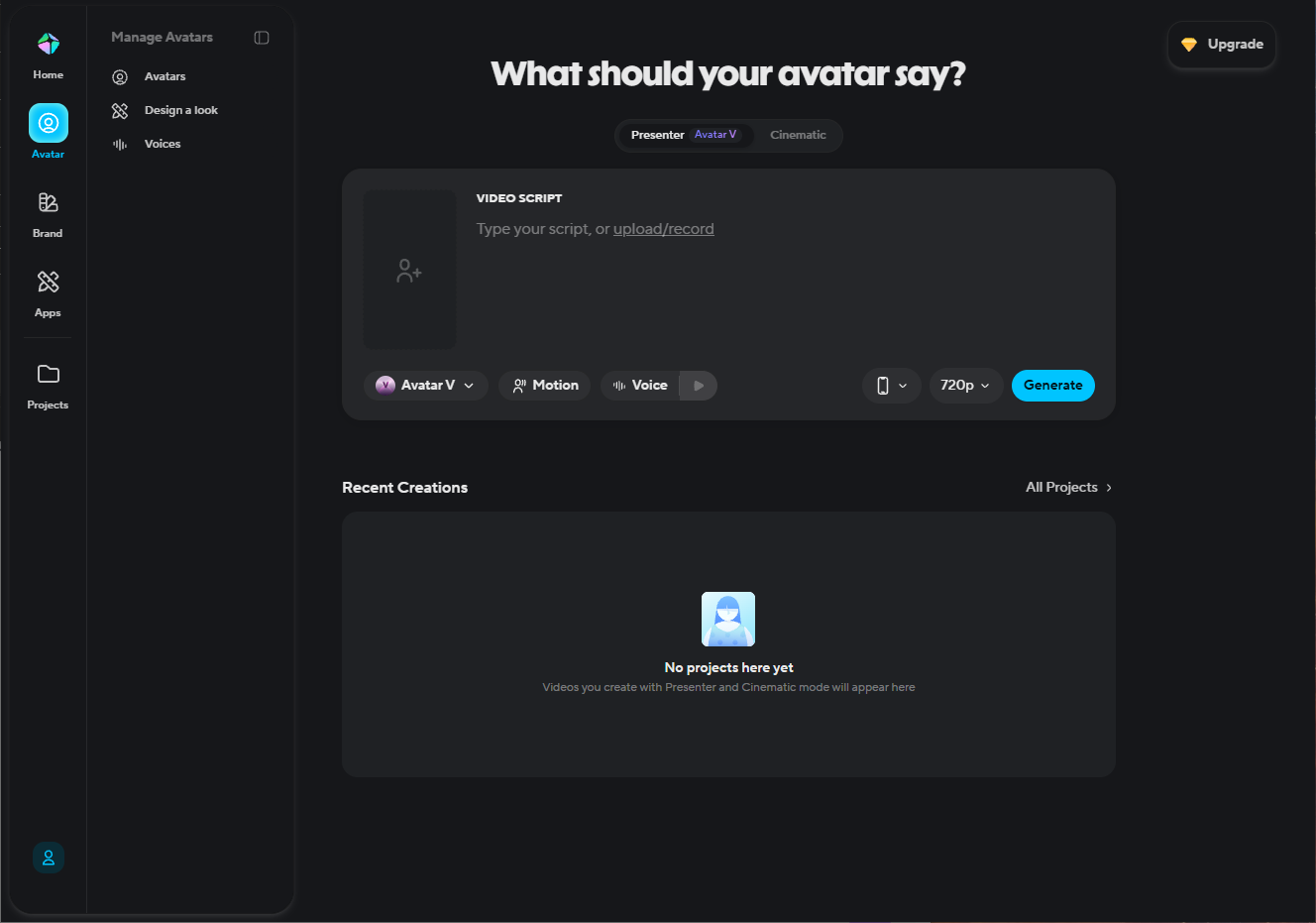Open the Projects folder icon
Image resolution: width=1316 pixels, height=923 pixels.
tap(48, 374)
